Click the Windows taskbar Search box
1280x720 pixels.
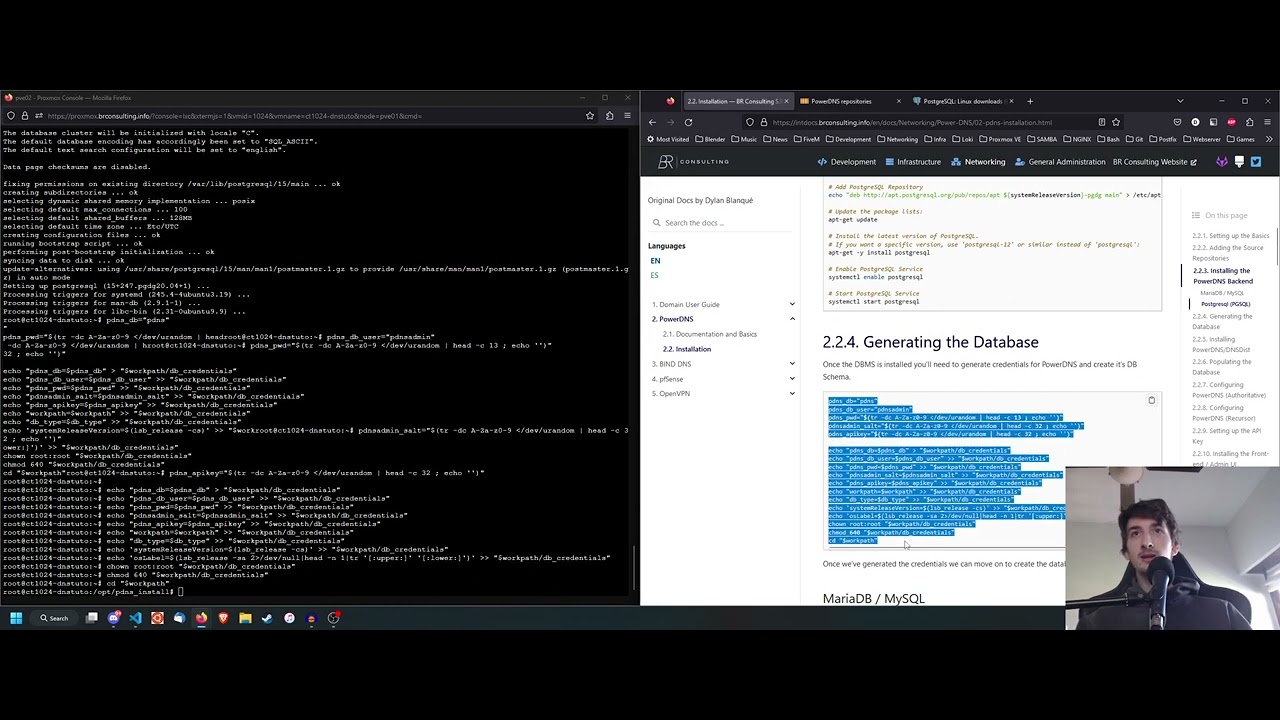55,618
